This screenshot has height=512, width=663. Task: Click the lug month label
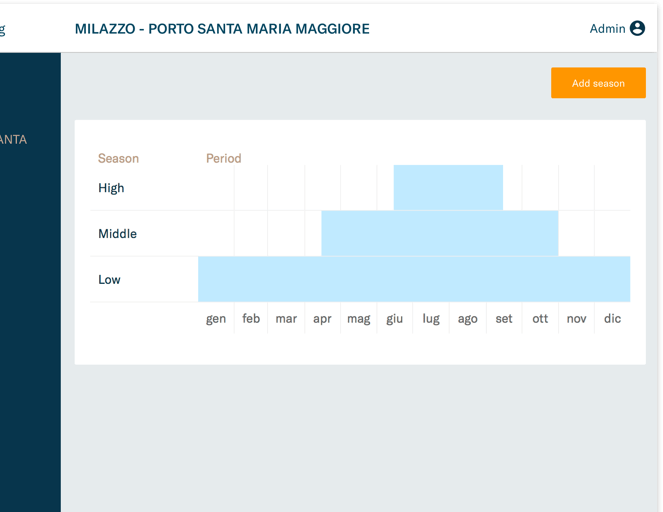click(431, 319)
